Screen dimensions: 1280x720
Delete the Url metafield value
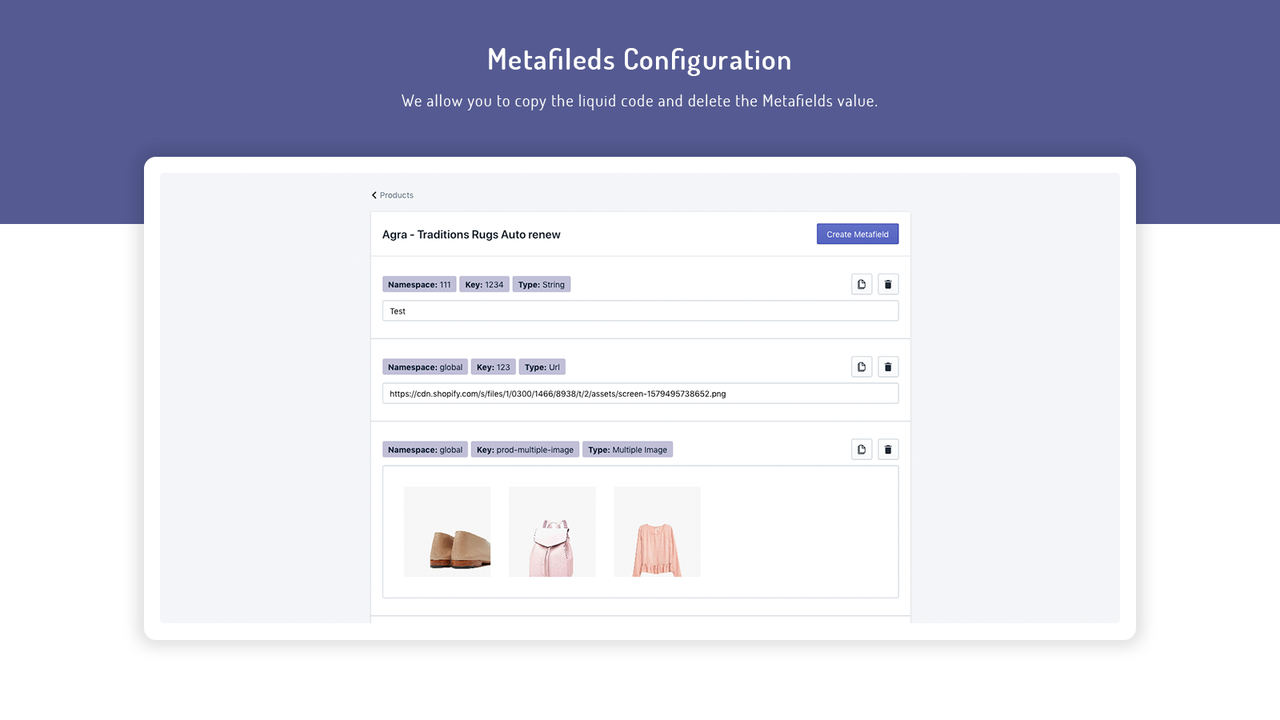[x=887, y=366]
